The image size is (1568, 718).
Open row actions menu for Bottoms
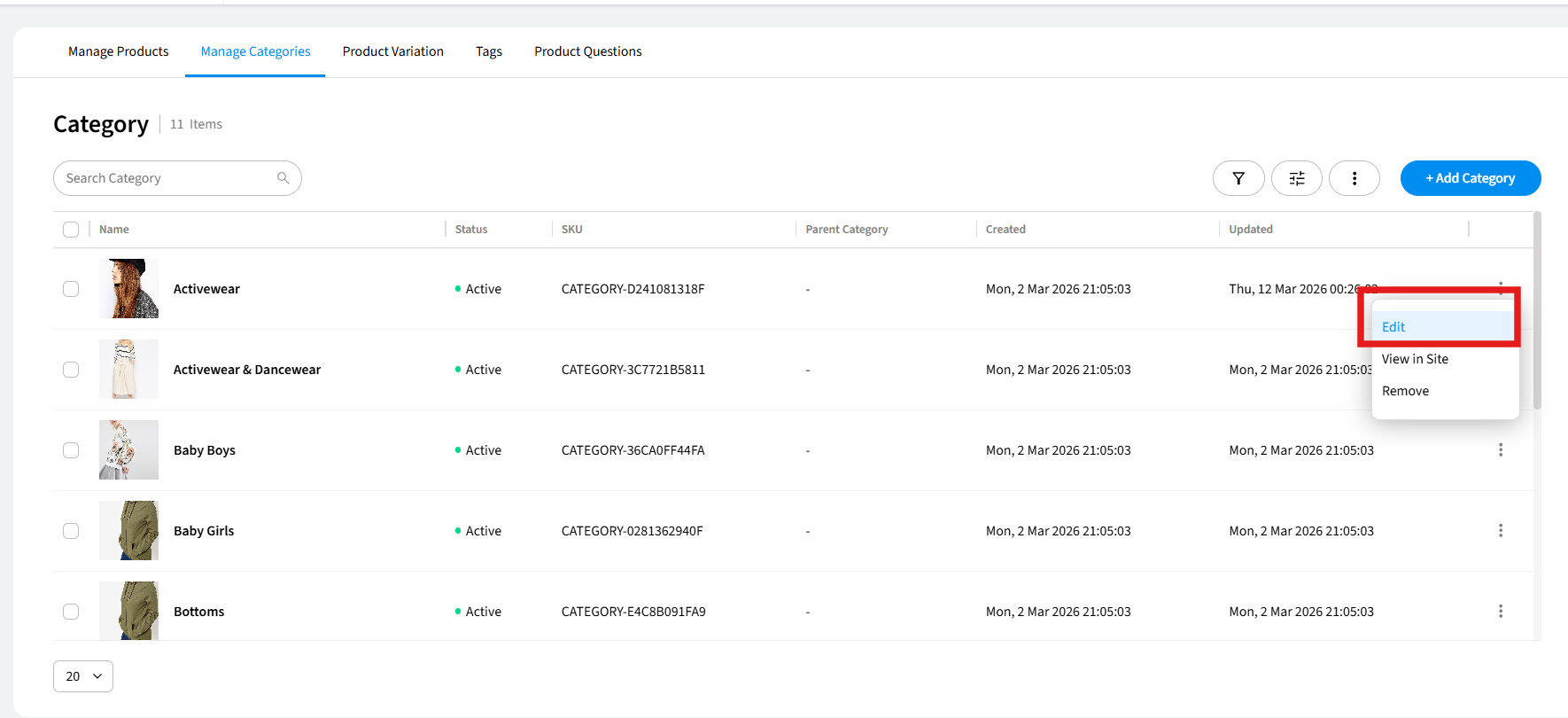[x=1500, y=612]
